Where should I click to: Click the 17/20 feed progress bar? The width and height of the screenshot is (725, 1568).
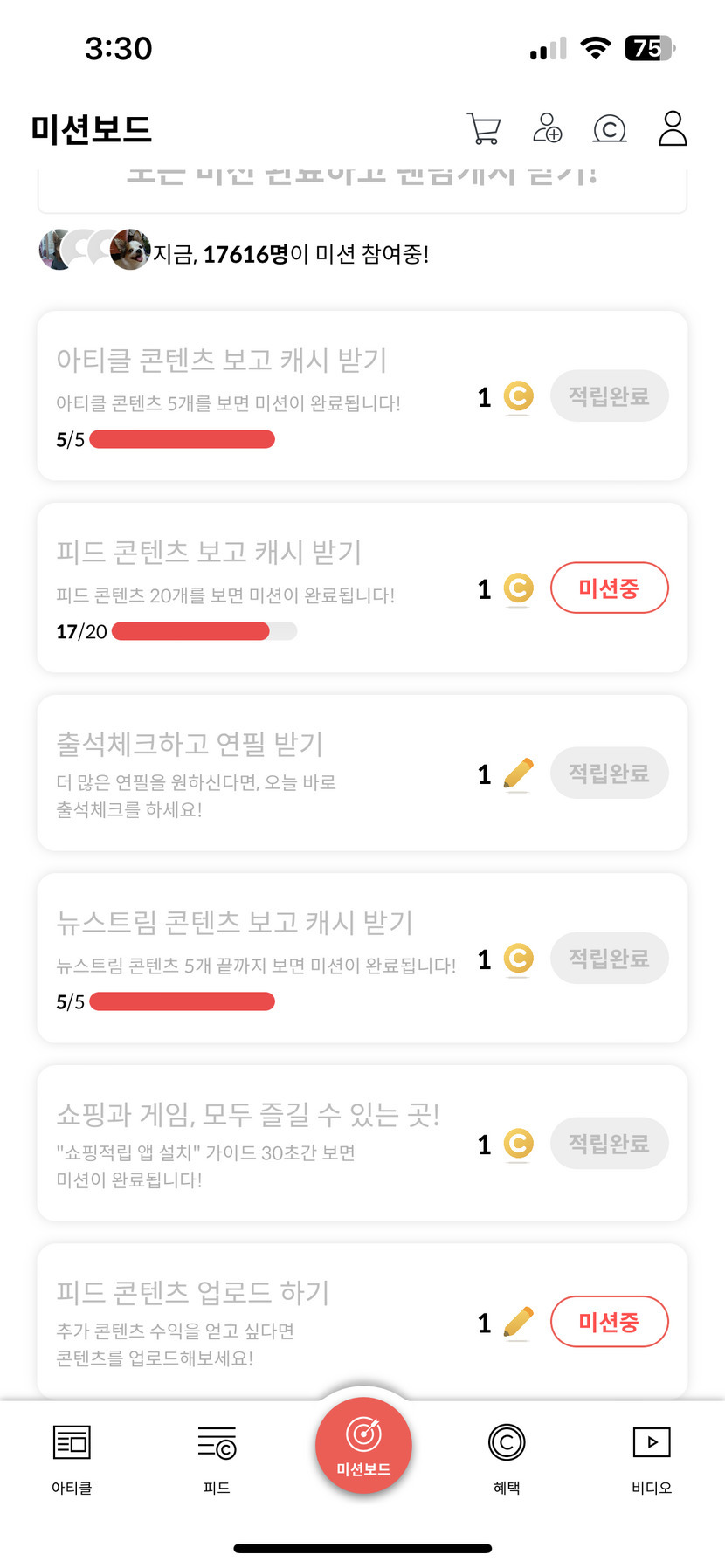pyautogui.click(x=204, y=631)
